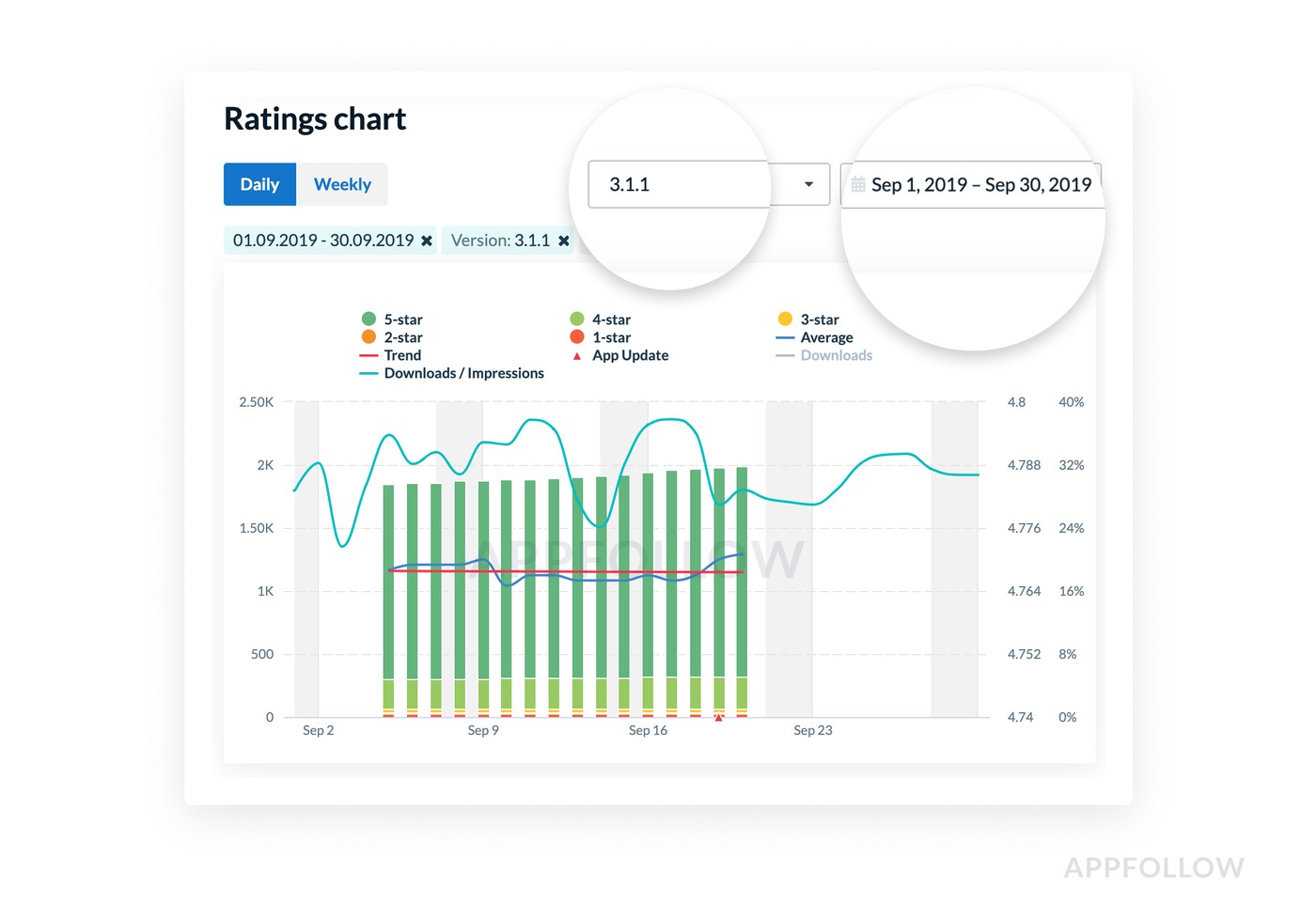Click the red App Update triangle marker on chart
The image size is (1316, 918).
point(719,718)
